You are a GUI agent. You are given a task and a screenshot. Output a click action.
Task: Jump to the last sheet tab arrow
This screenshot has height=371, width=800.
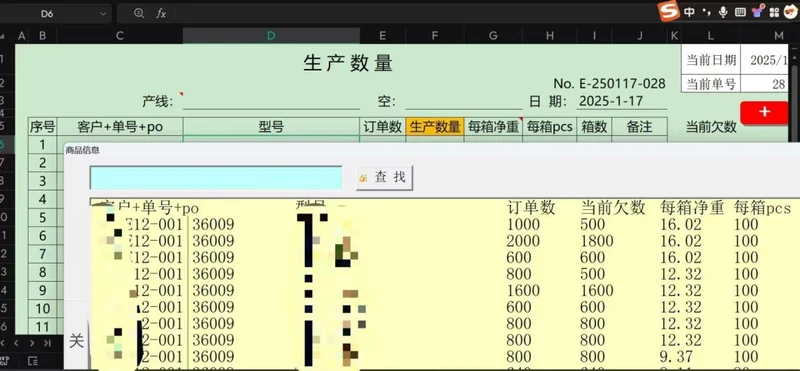click(47, 343)
